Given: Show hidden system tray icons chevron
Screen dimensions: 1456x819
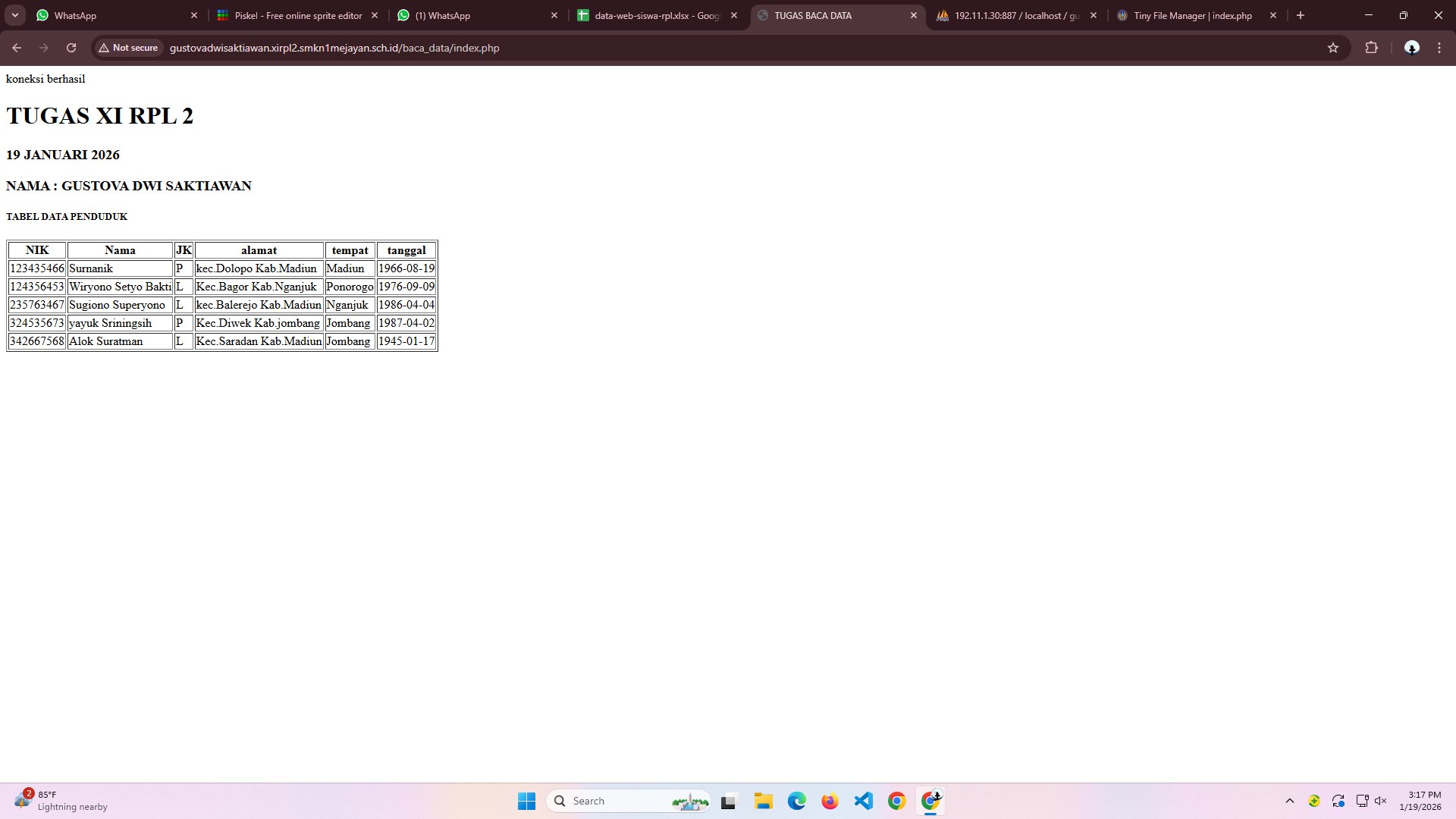Looking at the screenshot, I should coord(1289,801).
